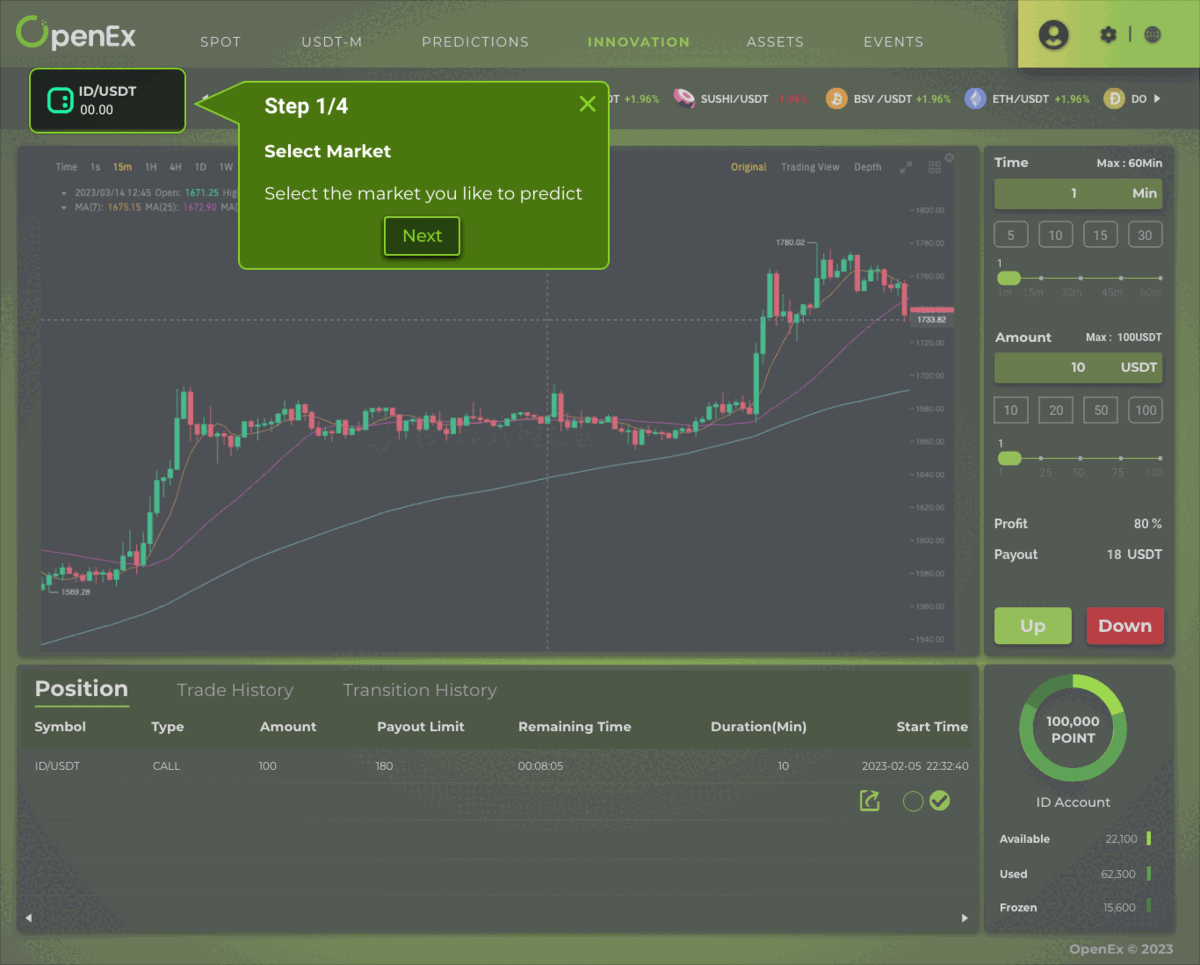Image resolution: width=1200 pixels, height=965 pixels.
Task: Open the PREDICTIONS menu
Action: tap(475, 42)
